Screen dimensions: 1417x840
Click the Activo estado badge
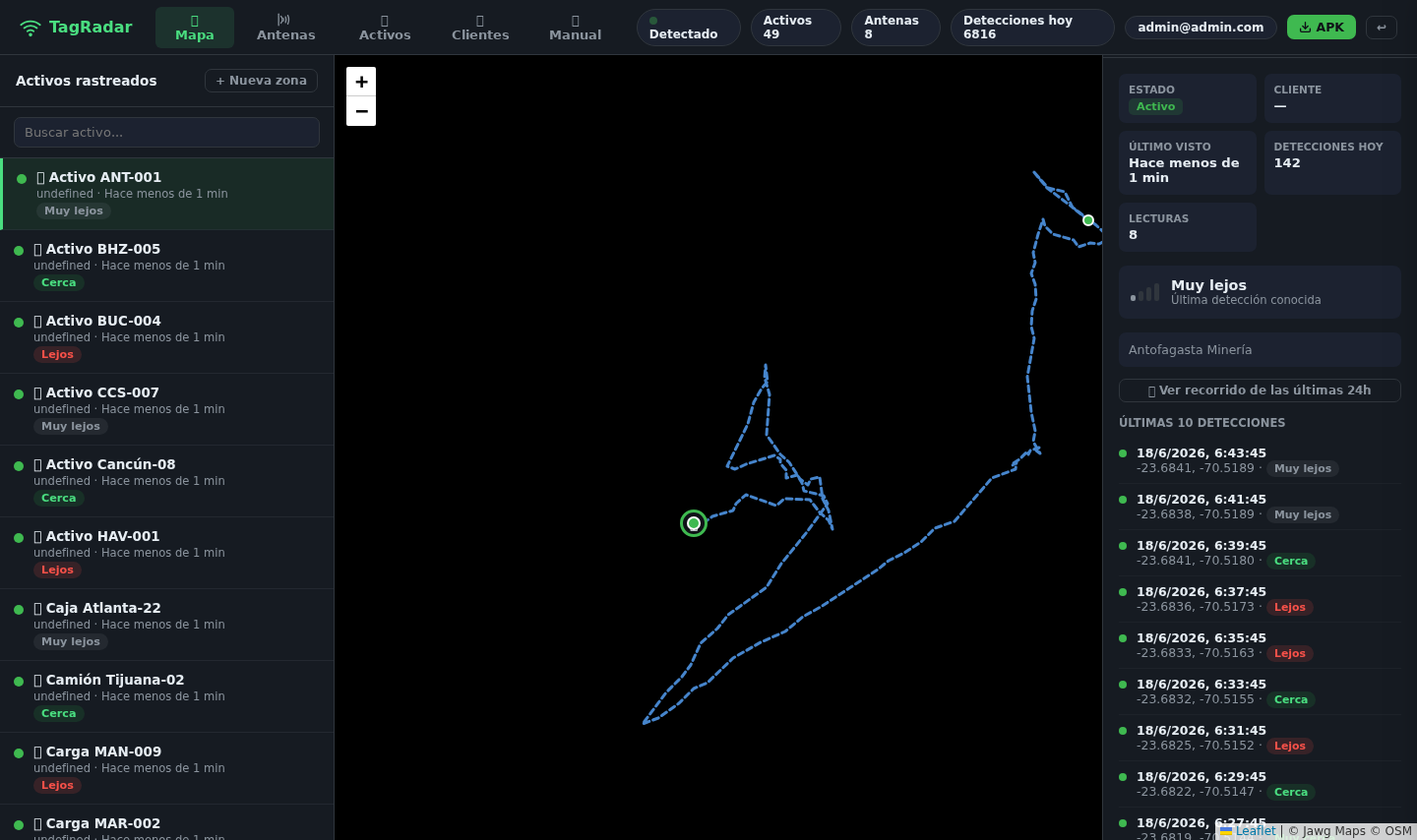[x=1155, y=106]
